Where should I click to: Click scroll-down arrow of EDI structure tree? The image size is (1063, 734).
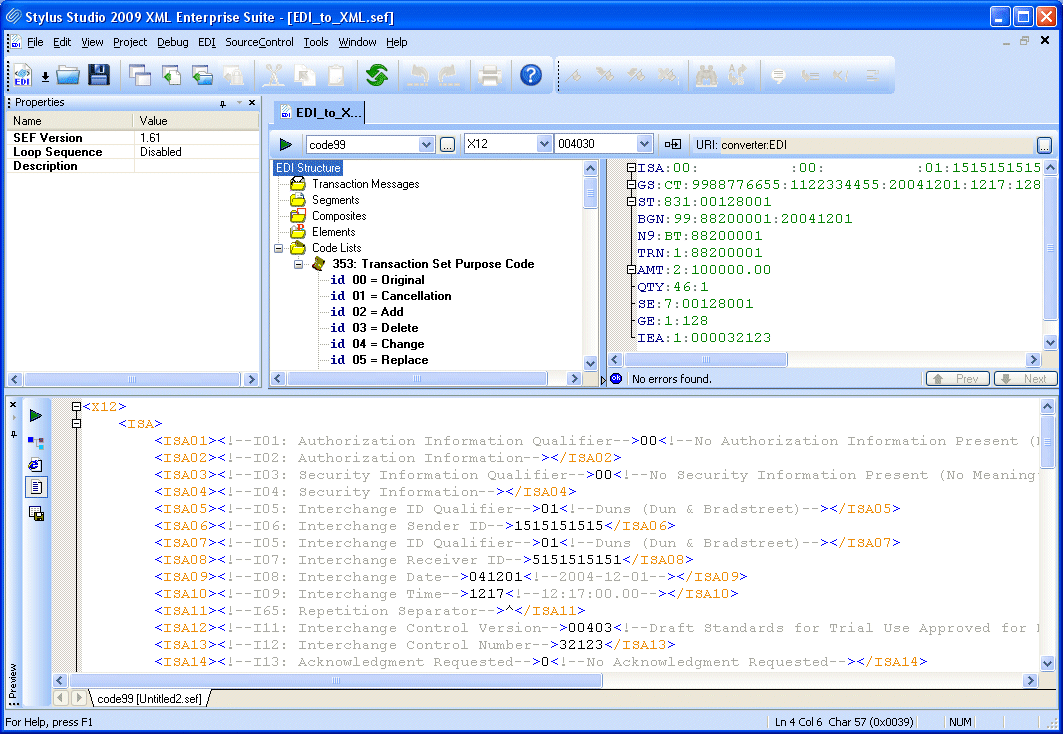(x=590, y=363)
